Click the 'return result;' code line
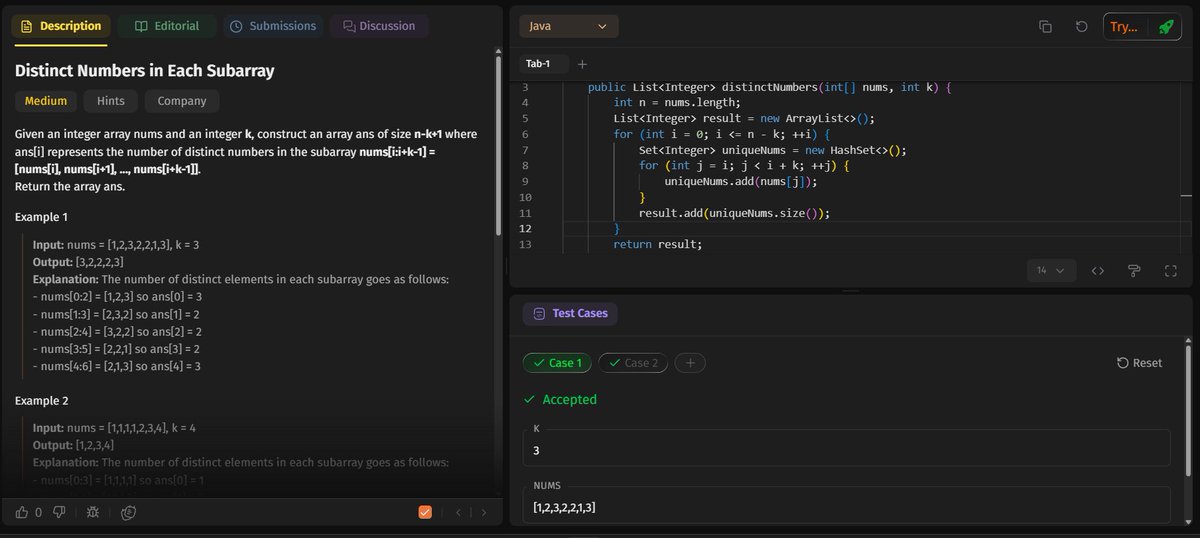This screenshot has height=538, width=1200. (658, 244)
